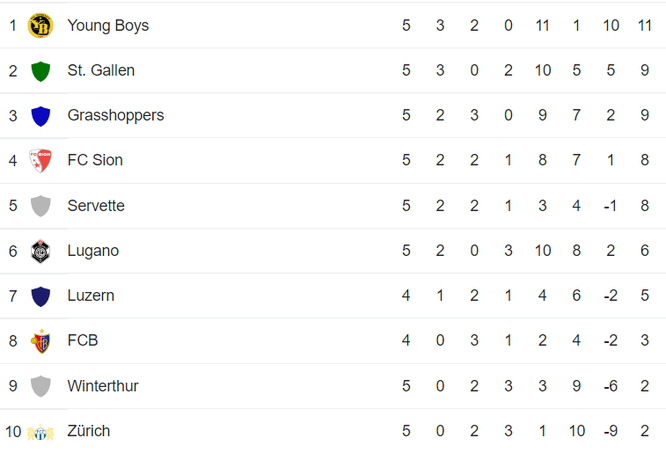The height and width of the screenshot is (460, 666).
Task: Open the Lugano team link
Action: pyautogui.click(x=93, y=251)
